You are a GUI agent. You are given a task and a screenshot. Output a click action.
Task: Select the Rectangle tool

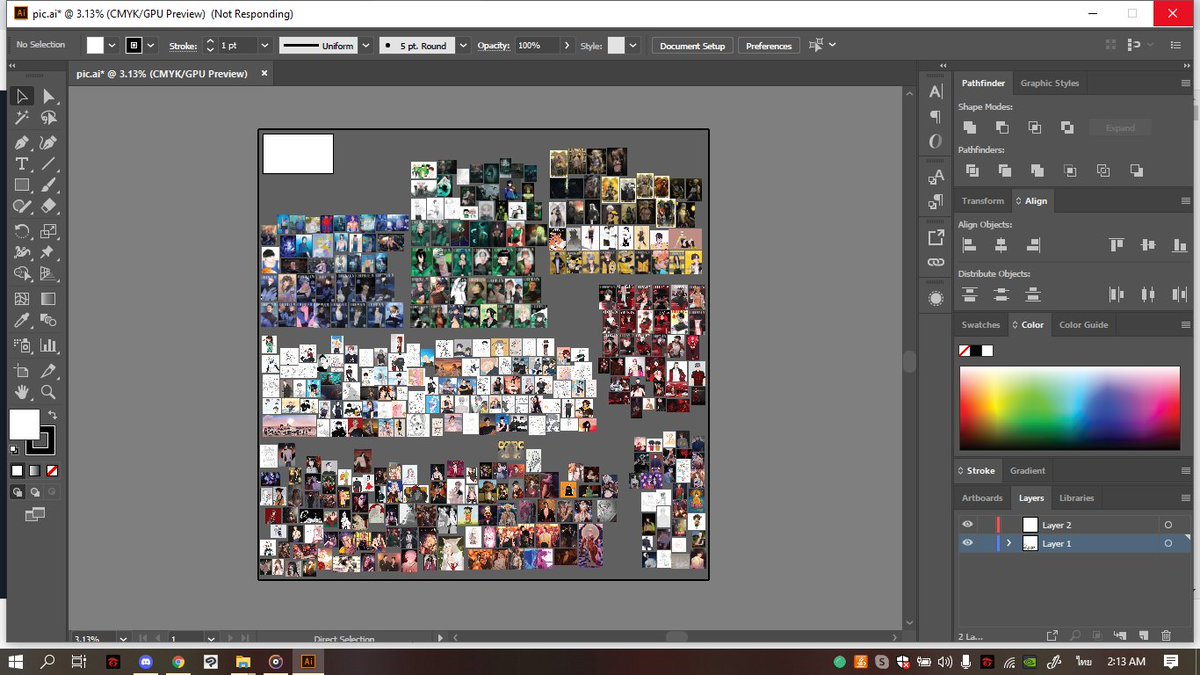coord(22,185)
